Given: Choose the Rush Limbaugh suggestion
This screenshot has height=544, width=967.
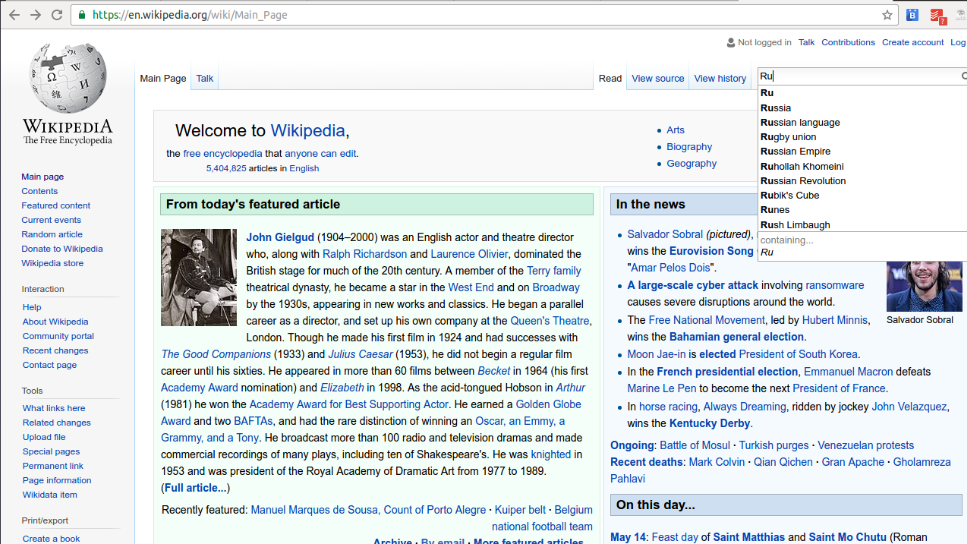Looking at the screenshot, I should pyautogui.click(x=862, y=225).
